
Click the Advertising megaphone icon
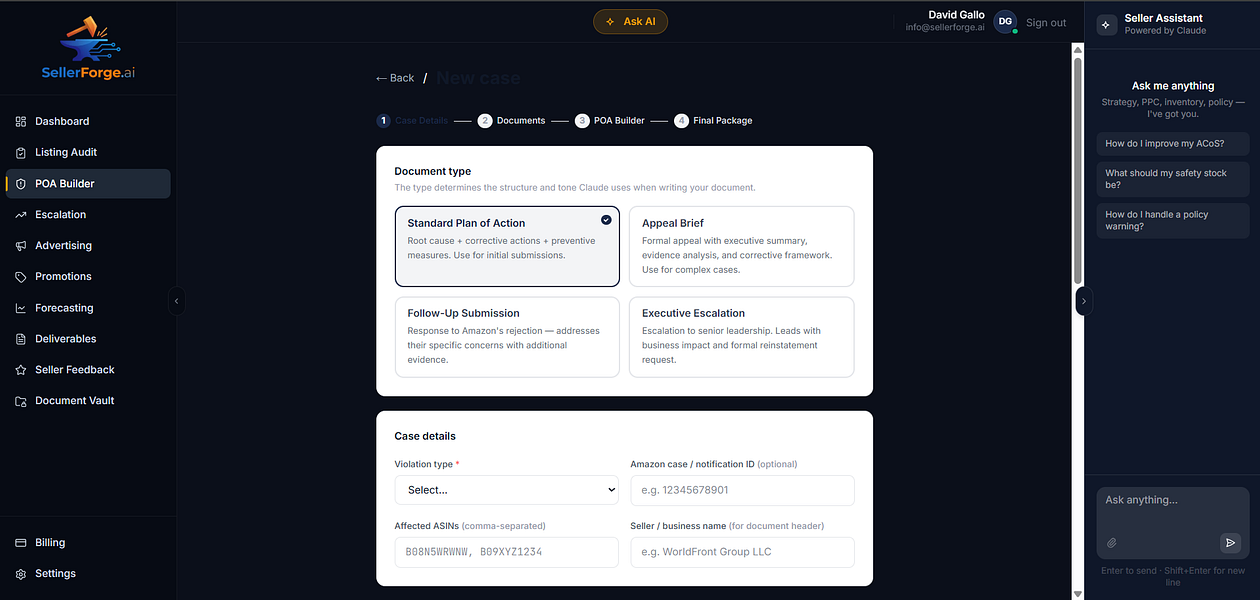21,245
